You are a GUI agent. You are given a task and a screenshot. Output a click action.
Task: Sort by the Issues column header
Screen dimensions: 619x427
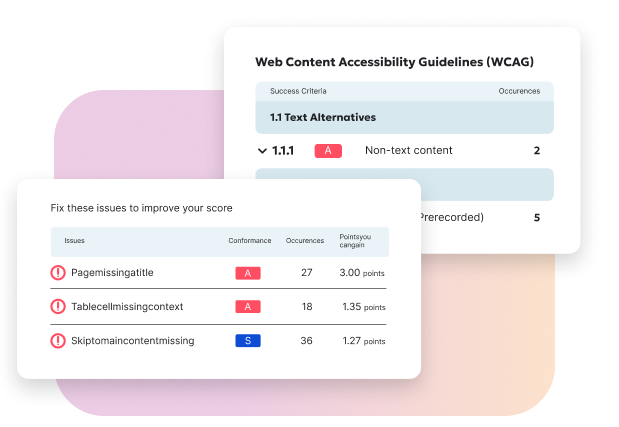[x=74, y=241]
